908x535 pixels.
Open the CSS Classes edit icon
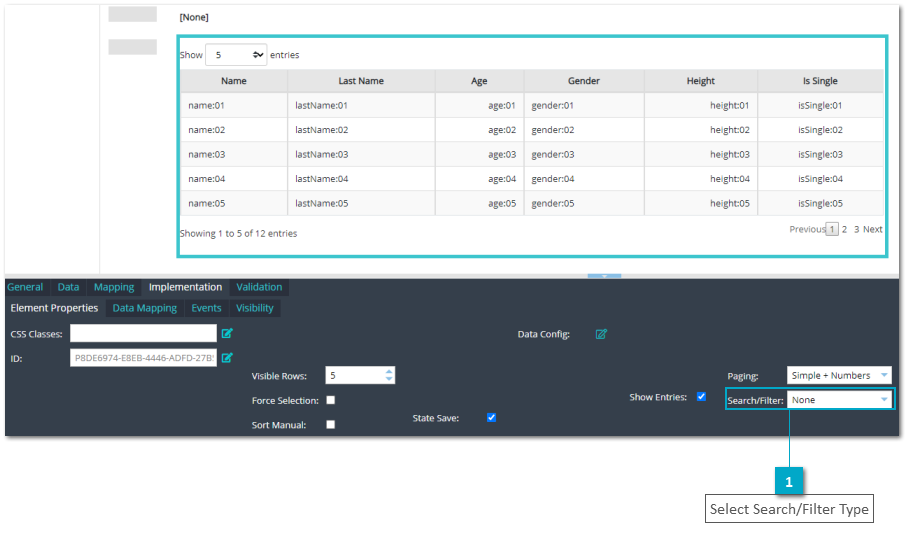pos(227,334)
